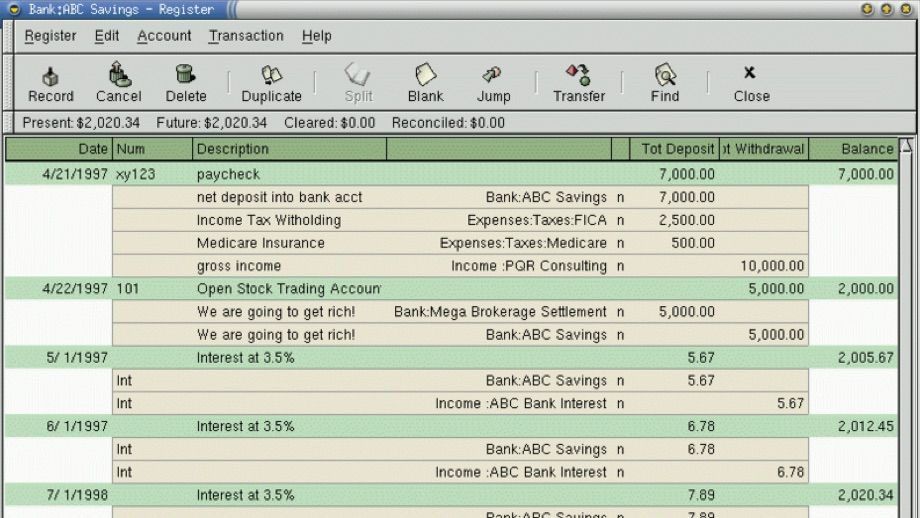Click the Balance column header
Image resolution: width=920 pixels, height=518 pixels.
pyautogui.click(x=853, y=149)
